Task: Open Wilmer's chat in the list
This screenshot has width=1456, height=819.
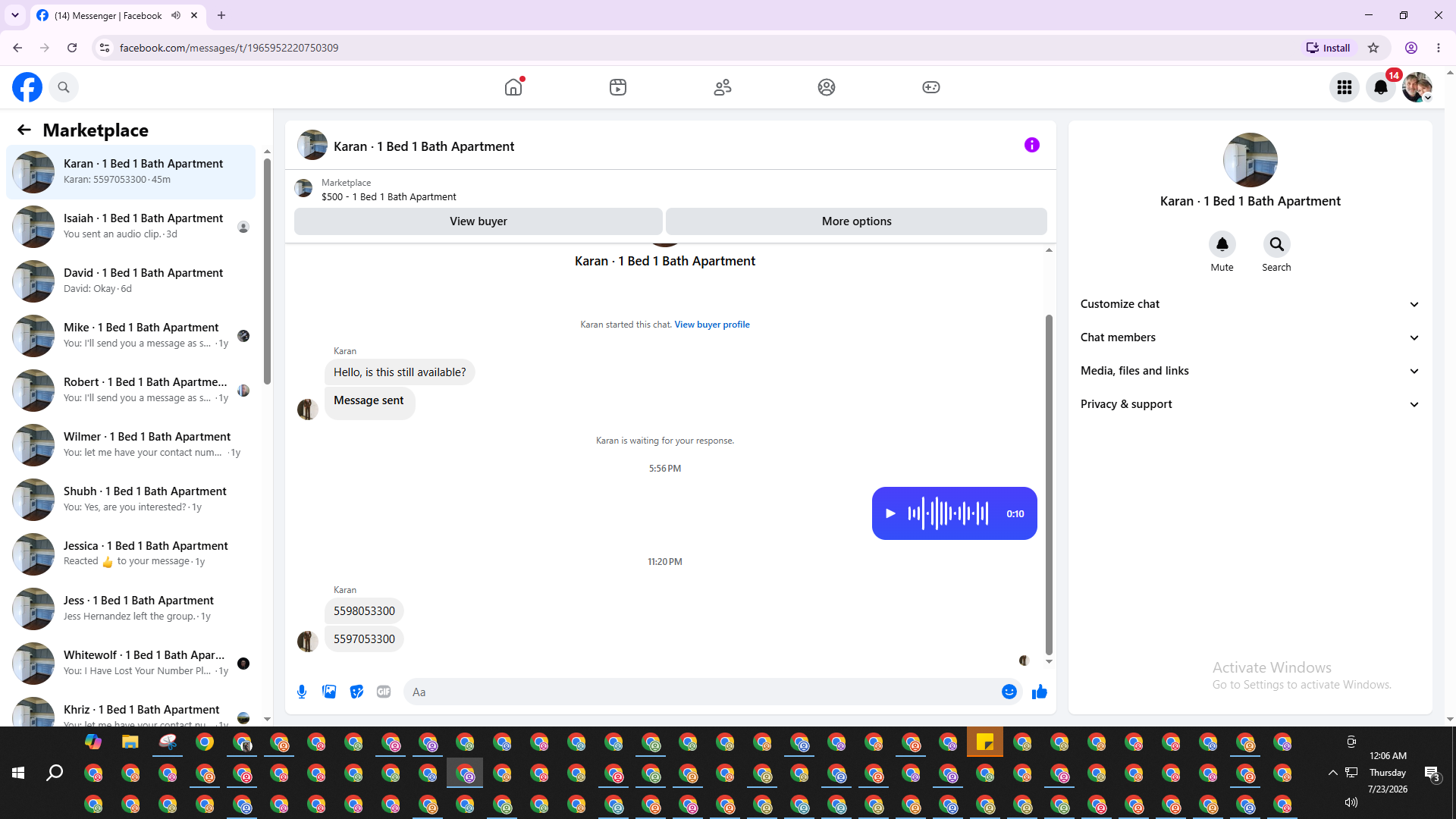Action: [130, 445]
